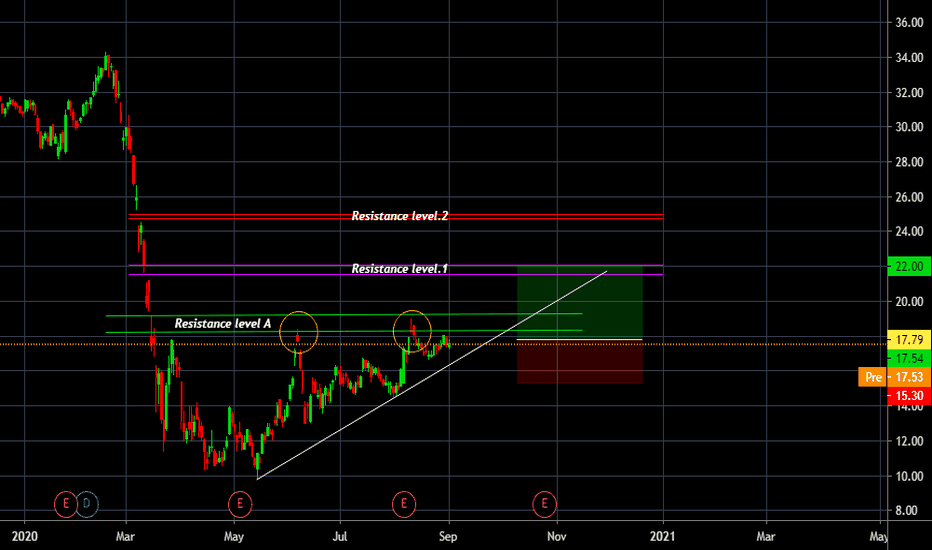Open the earnings E marker between Jul and Sep

coord(404,504)
